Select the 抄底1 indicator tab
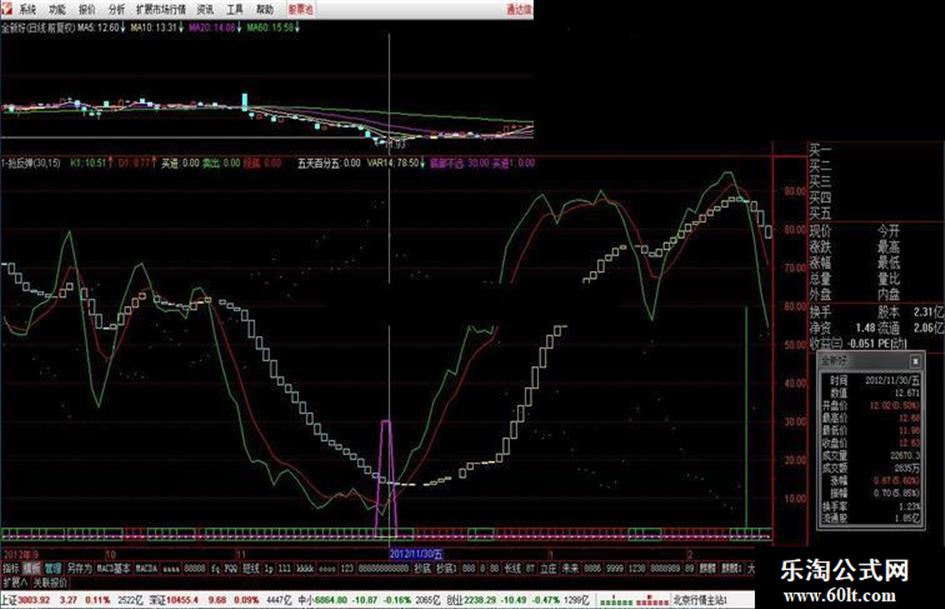Screen dimensions: 945x609 click(447, 568)
